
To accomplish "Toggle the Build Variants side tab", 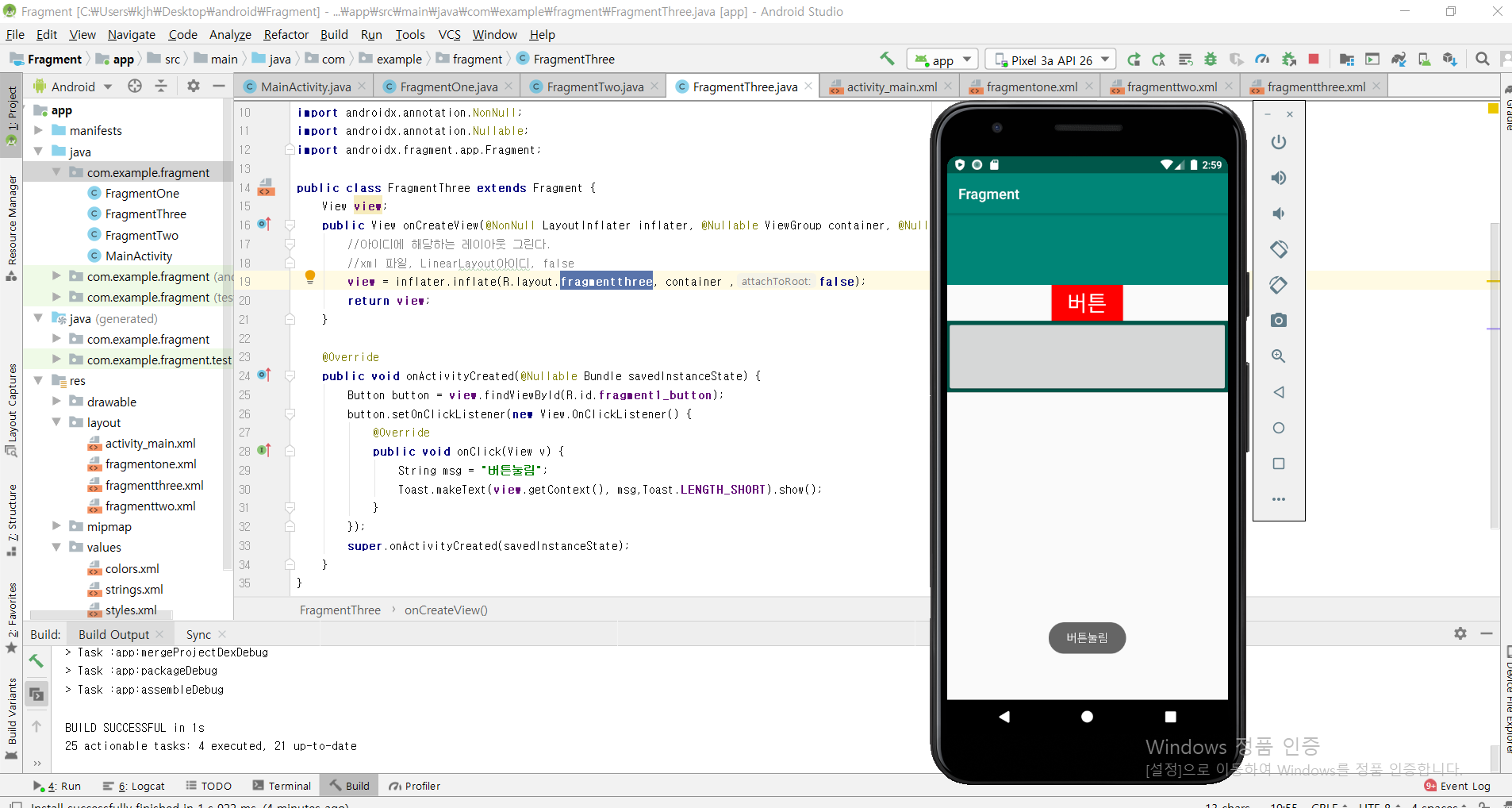I will click(x=11, y=718).
